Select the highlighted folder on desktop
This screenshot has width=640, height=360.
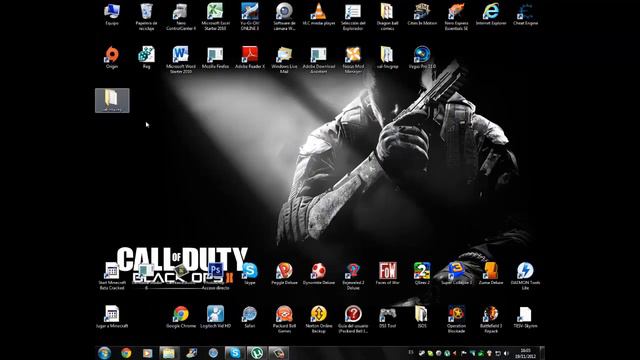112,100
